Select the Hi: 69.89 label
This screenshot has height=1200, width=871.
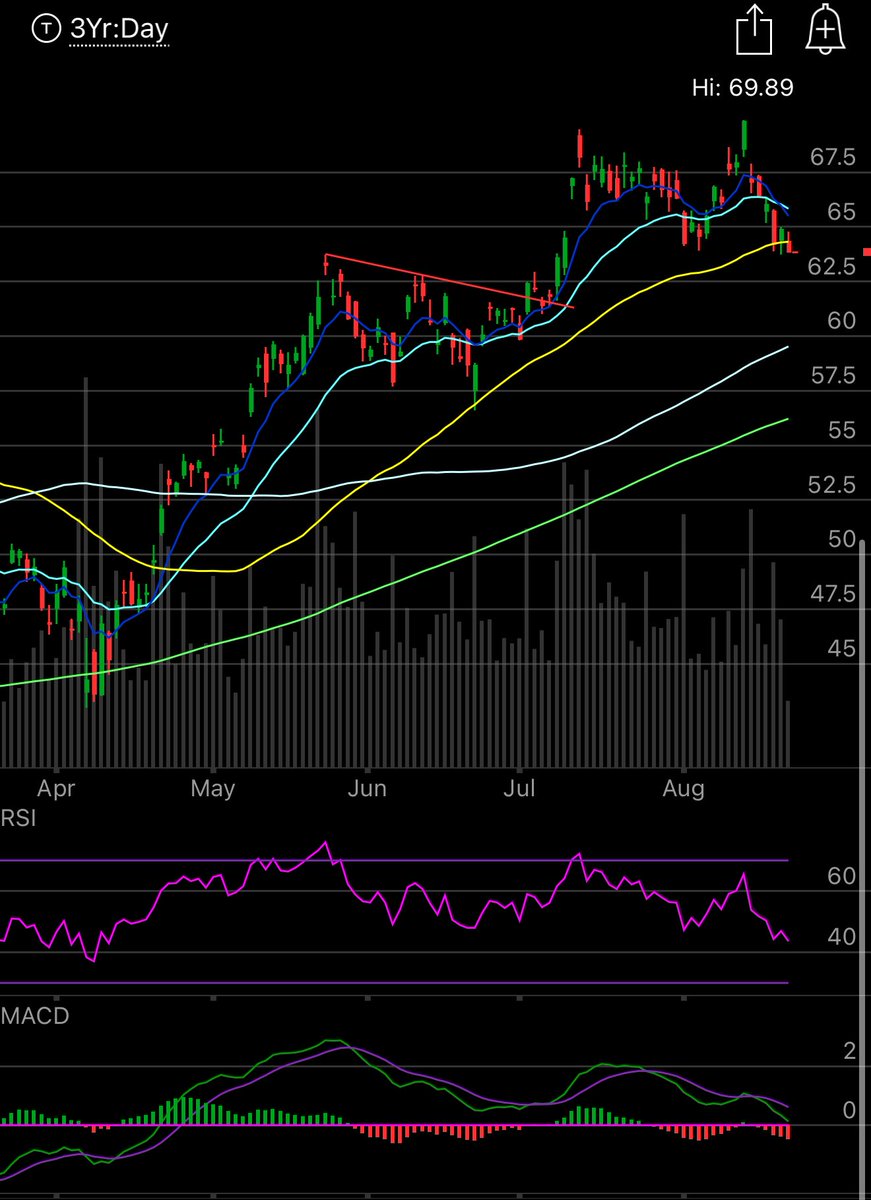pyautogui.click(x=742, y=88)
